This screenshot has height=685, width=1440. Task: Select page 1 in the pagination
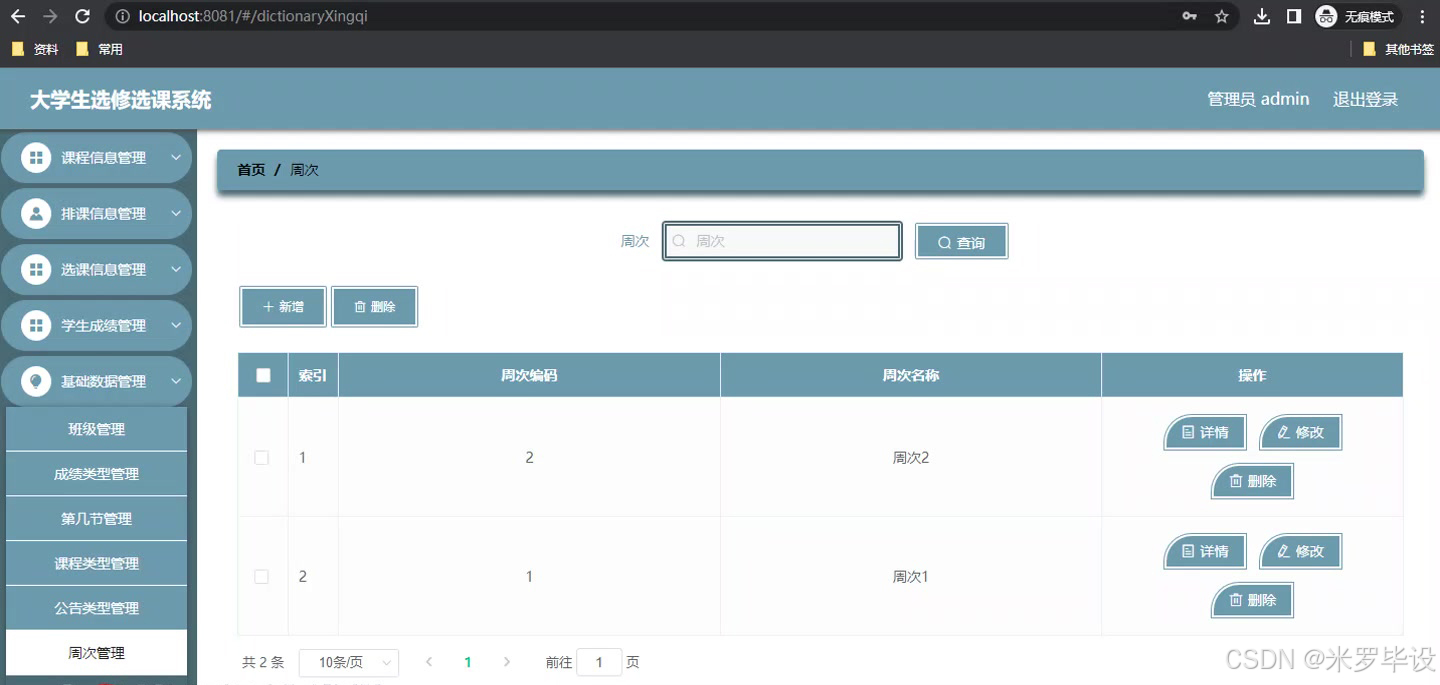468,662
